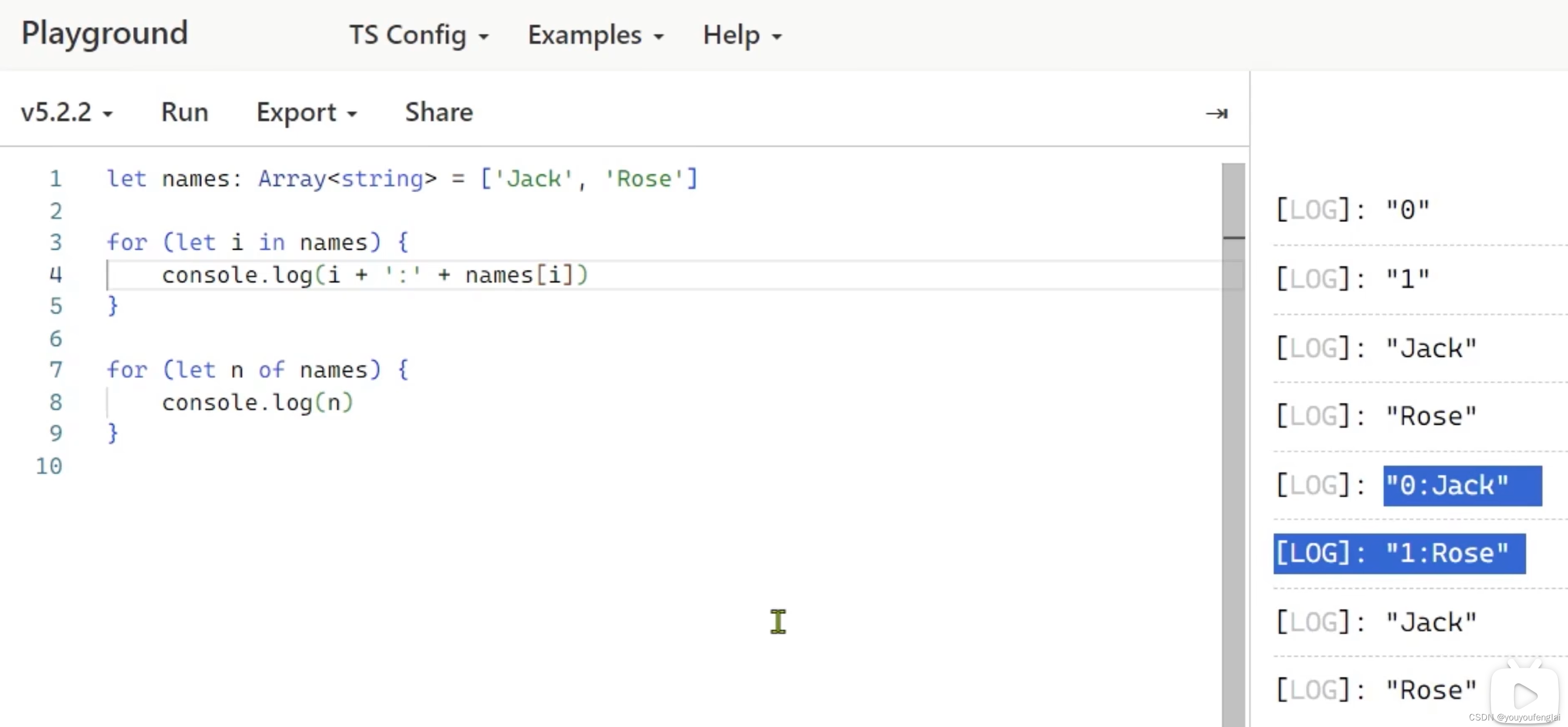Click the 'let' keyword on line 1
The height and width of the screenshot is (727, 1568).
click(x=127, y=179)
